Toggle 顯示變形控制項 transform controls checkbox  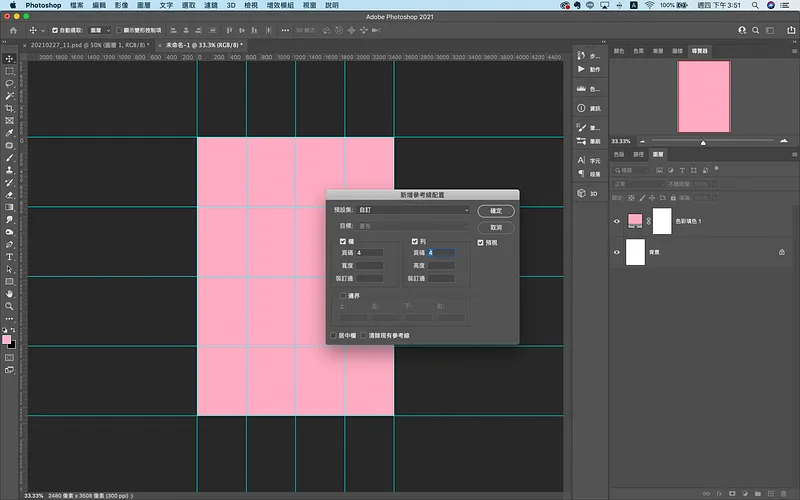[119, 31]
